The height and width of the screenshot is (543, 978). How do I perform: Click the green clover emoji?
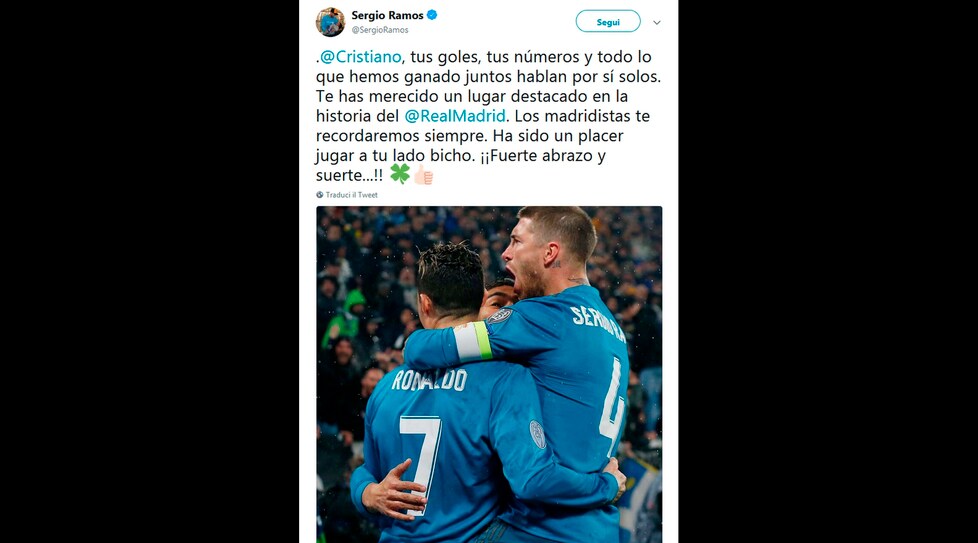click(x=400, y=174)
